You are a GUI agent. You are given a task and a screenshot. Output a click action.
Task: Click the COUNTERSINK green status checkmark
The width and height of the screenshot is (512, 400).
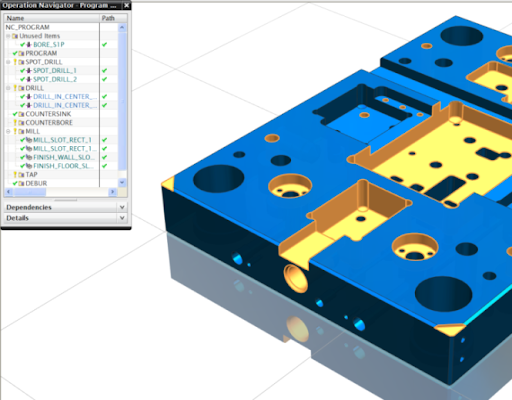(15, 114)
